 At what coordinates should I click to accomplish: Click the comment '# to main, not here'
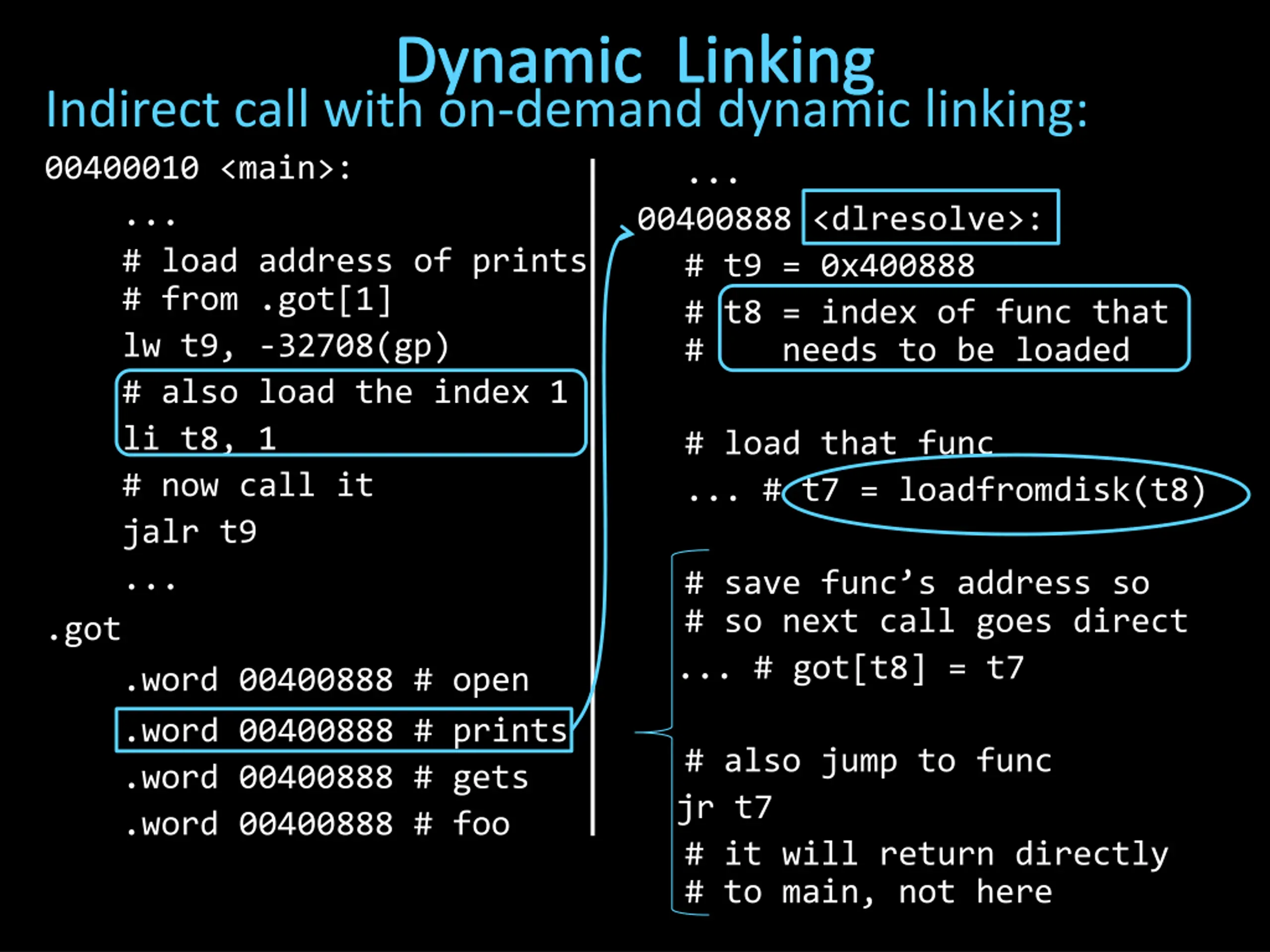(869, 892)
